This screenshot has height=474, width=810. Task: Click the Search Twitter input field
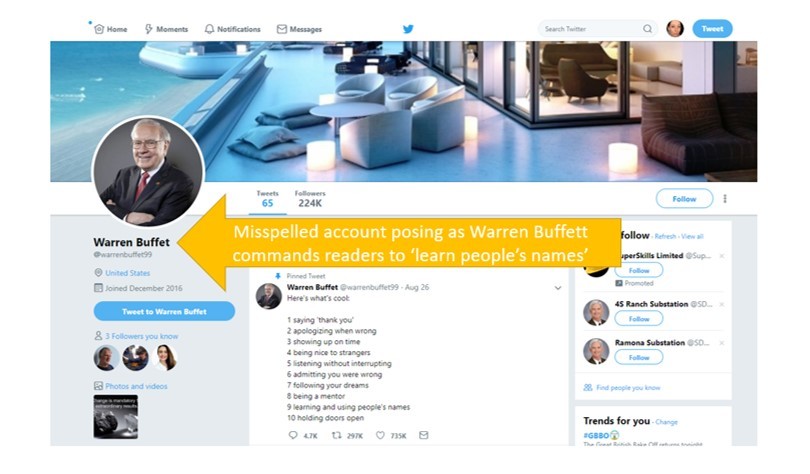[x=592, y=29]
